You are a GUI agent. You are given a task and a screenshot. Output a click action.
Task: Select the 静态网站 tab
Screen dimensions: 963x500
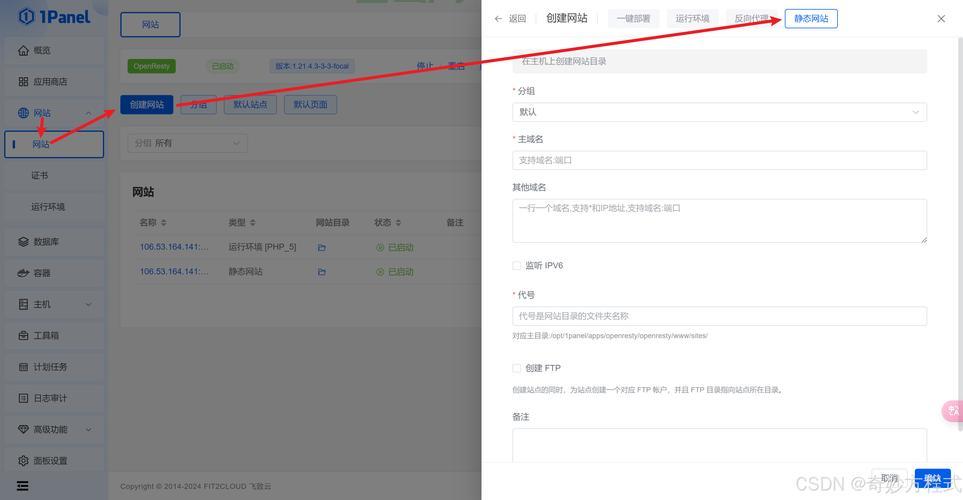click(x=811, y=18)
